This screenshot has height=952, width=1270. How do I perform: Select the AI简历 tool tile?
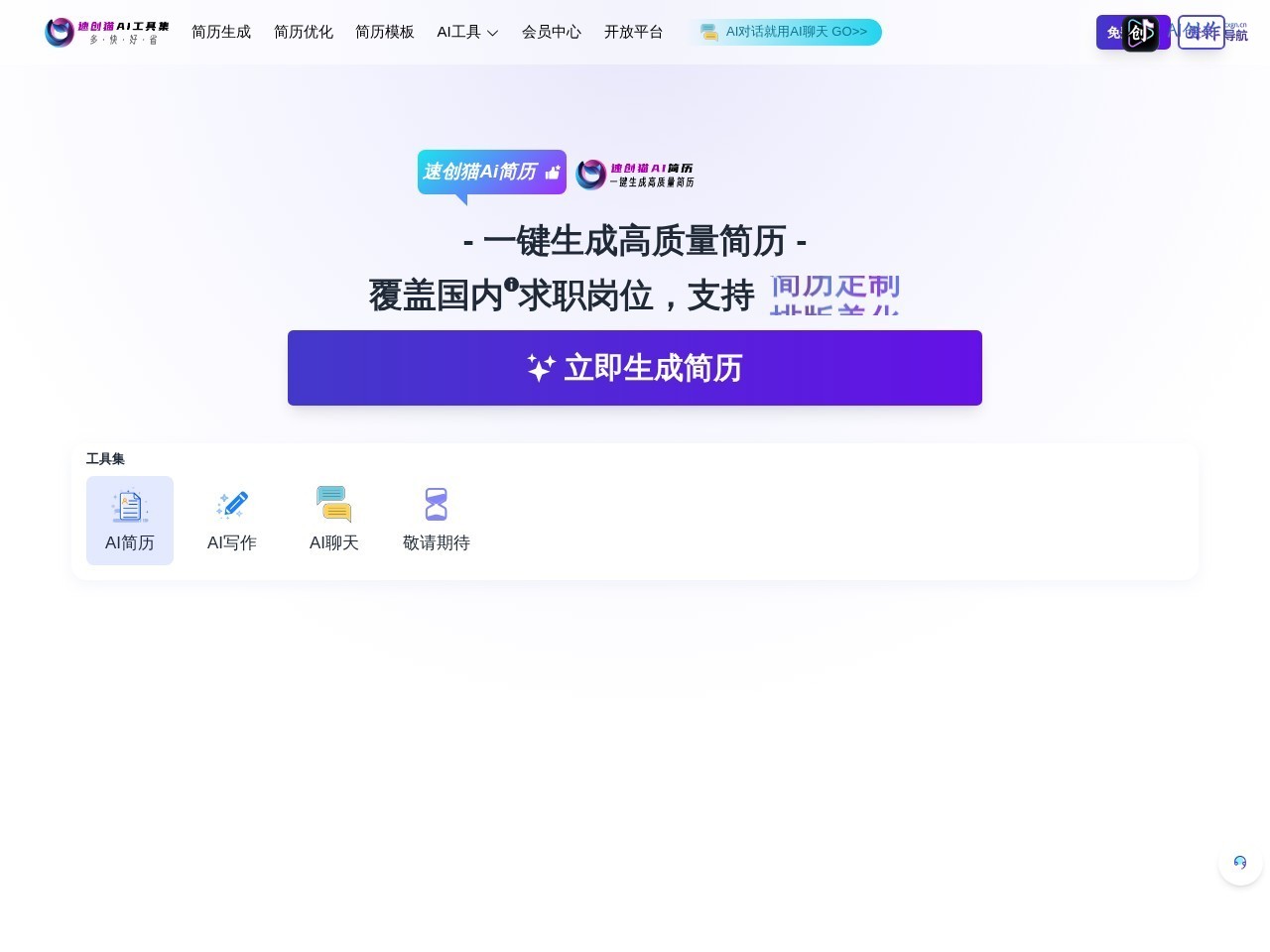pyautogui.click(x=130, y=521)
